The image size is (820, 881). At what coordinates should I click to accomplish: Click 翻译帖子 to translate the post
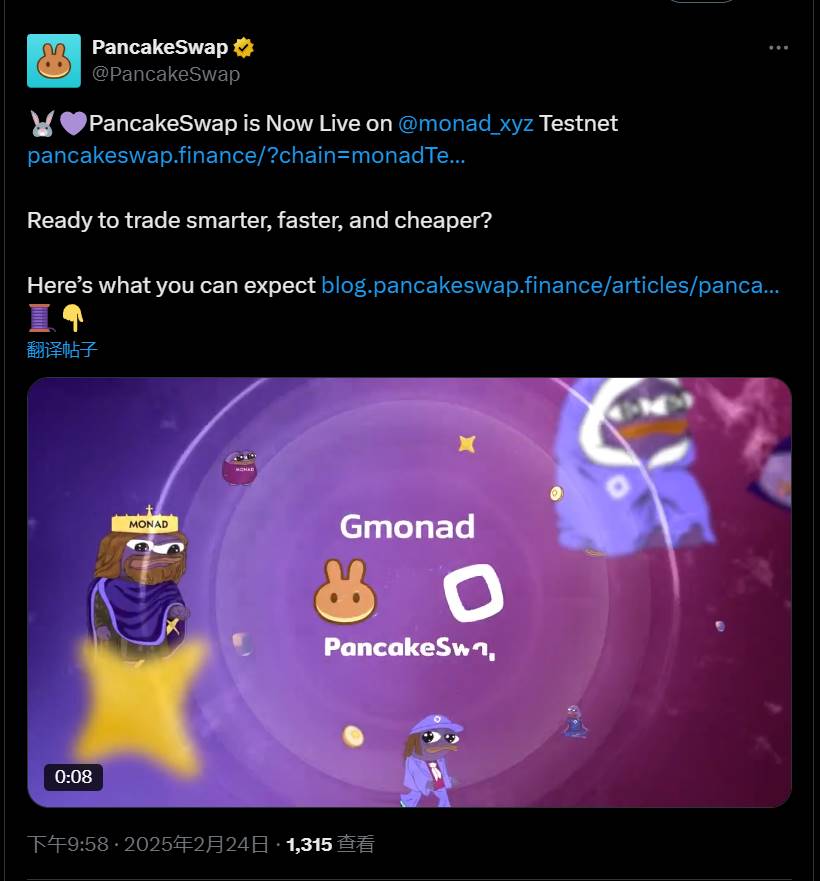coord(63,350)
